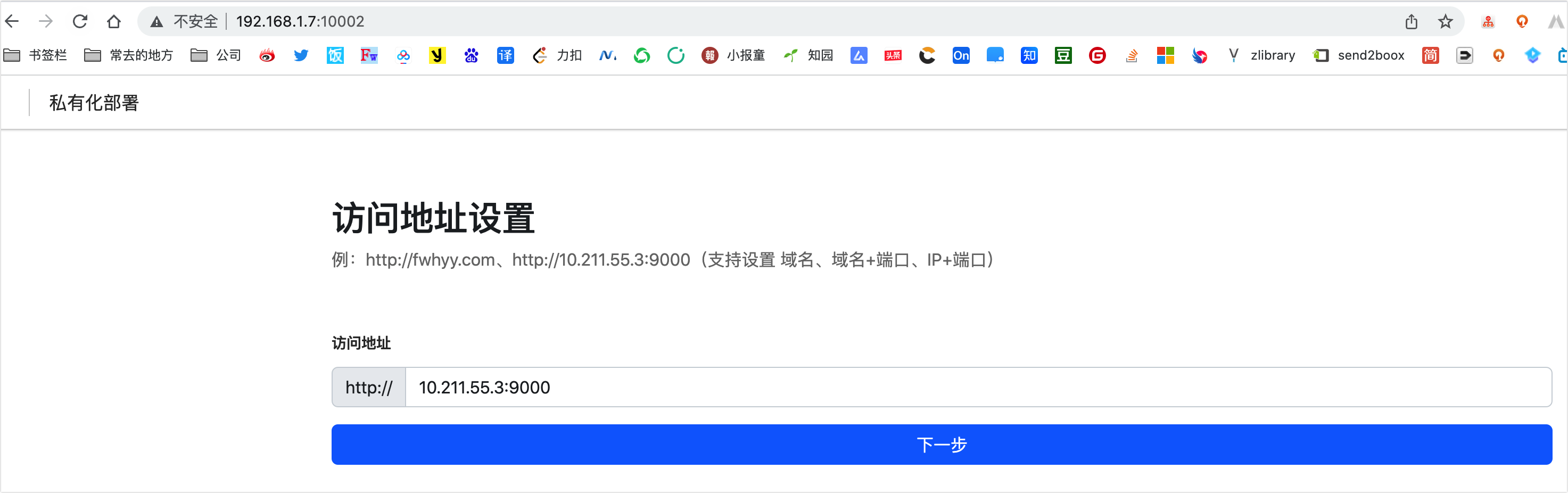Click the 下一步 button
1568x493 pixels.
(941, 445)
